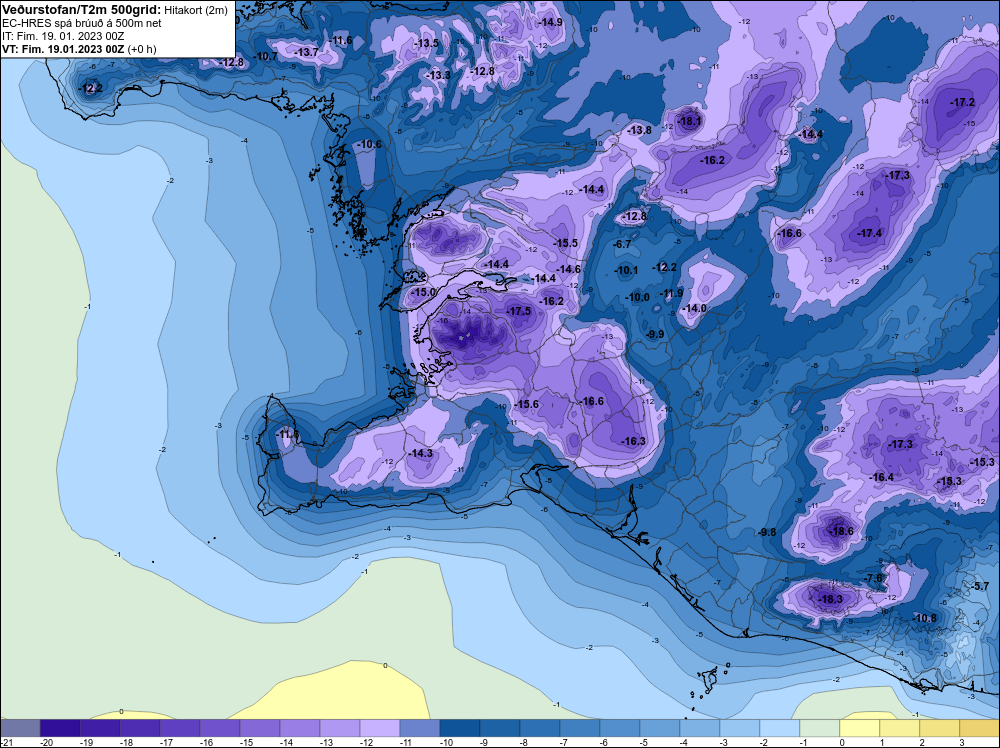
Task: Click the -13.3 temperature value on the map
Action: click(x=438, y=75)
